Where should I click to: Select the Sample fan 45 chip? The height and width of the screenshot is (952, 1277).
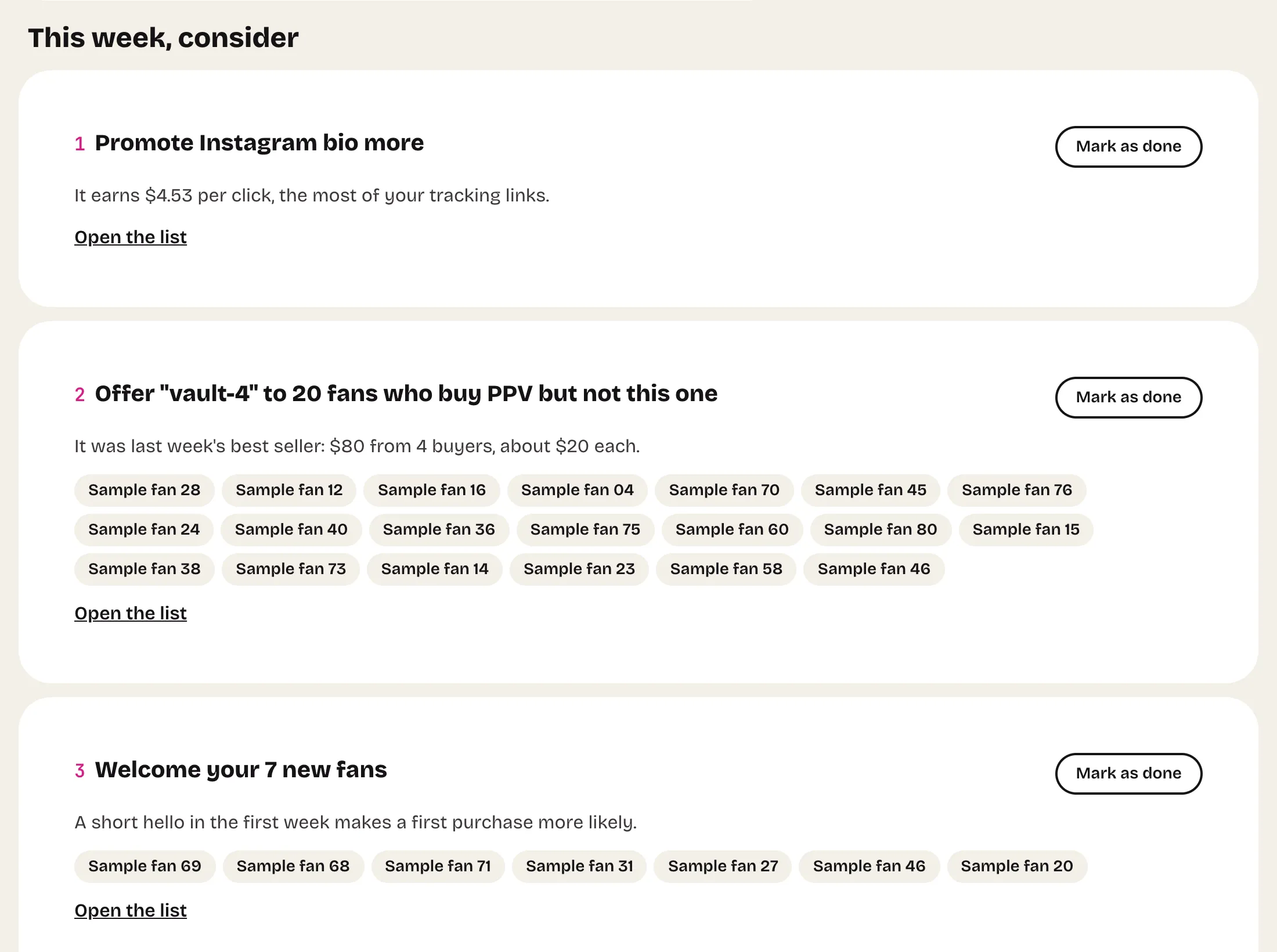(871, 490)
